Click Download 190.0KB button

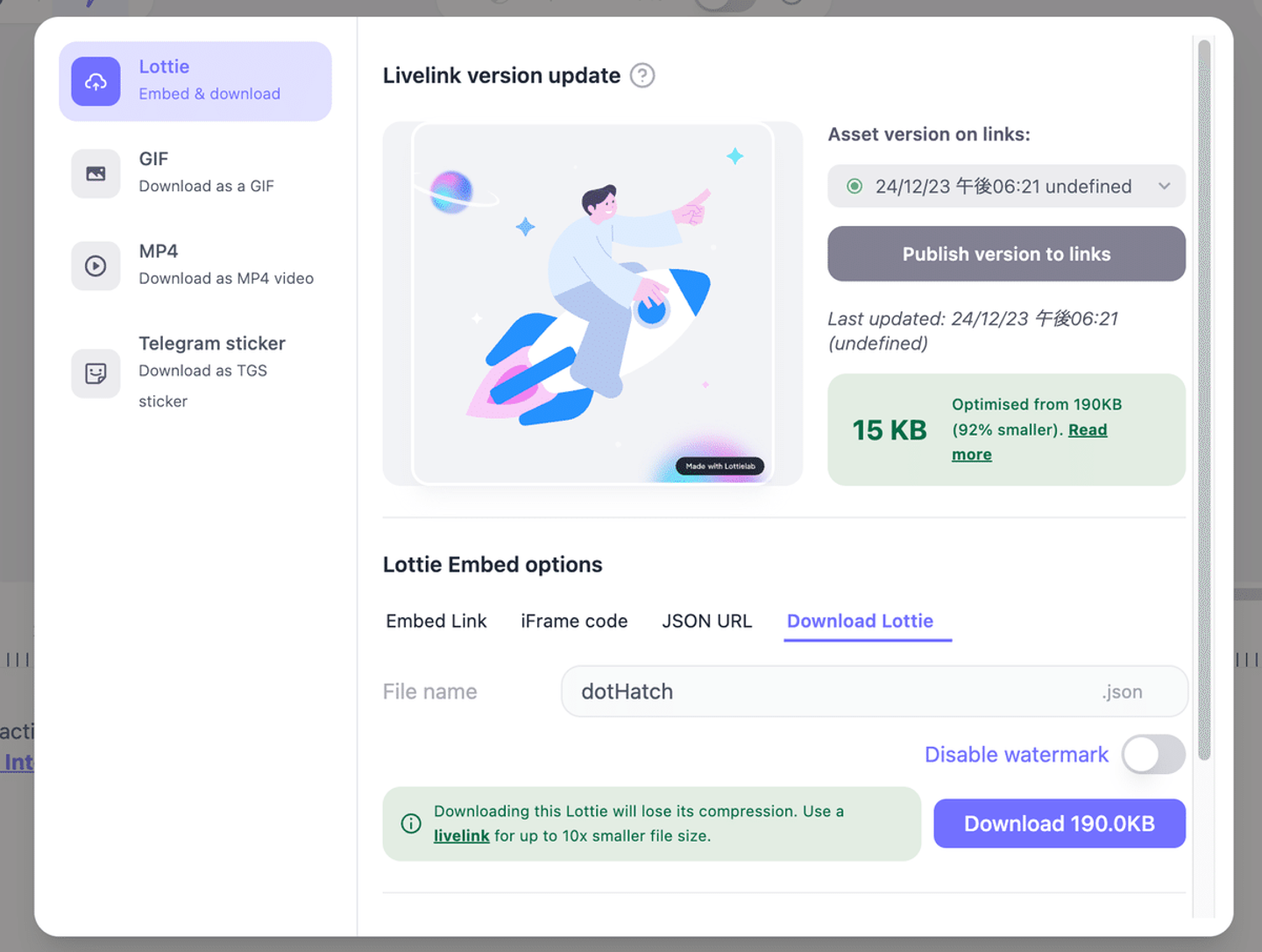click(x=1060, y=824)
